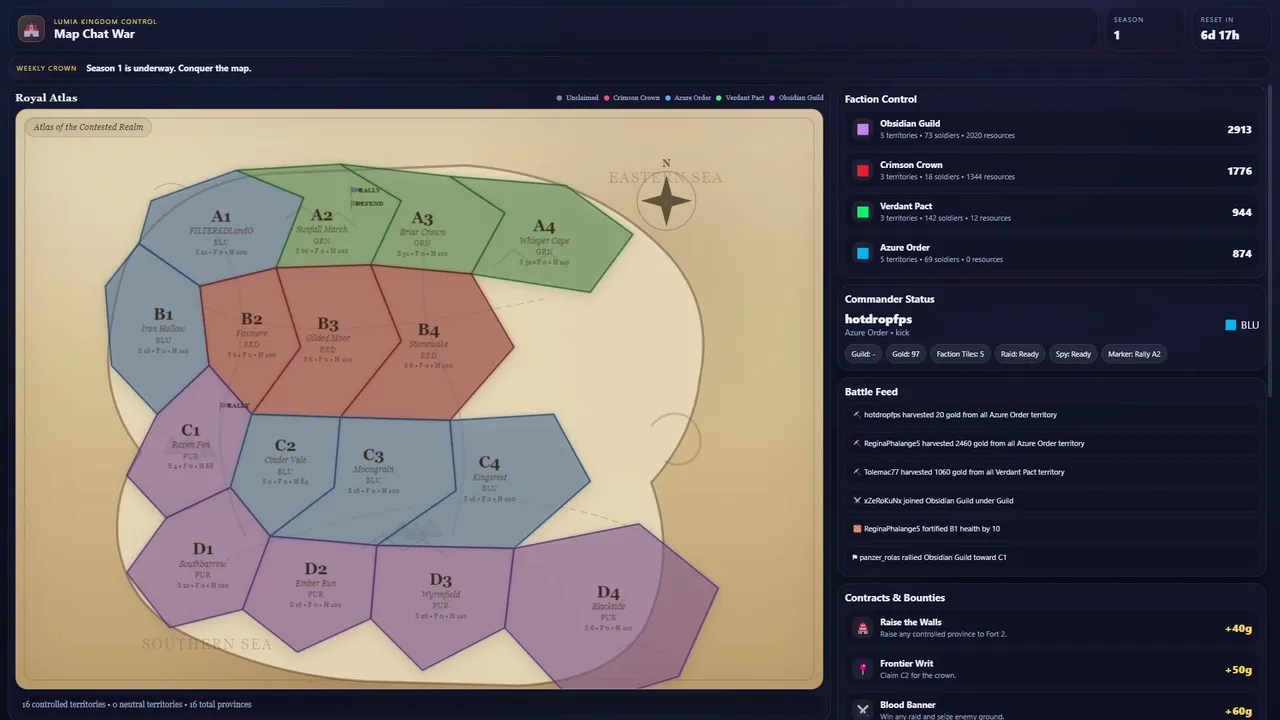Image resolution: width=1280 pixels, height=720 pixels.
Task: Click the Blood Banner crossed swords icon
Action: click(x=862, y=710)
